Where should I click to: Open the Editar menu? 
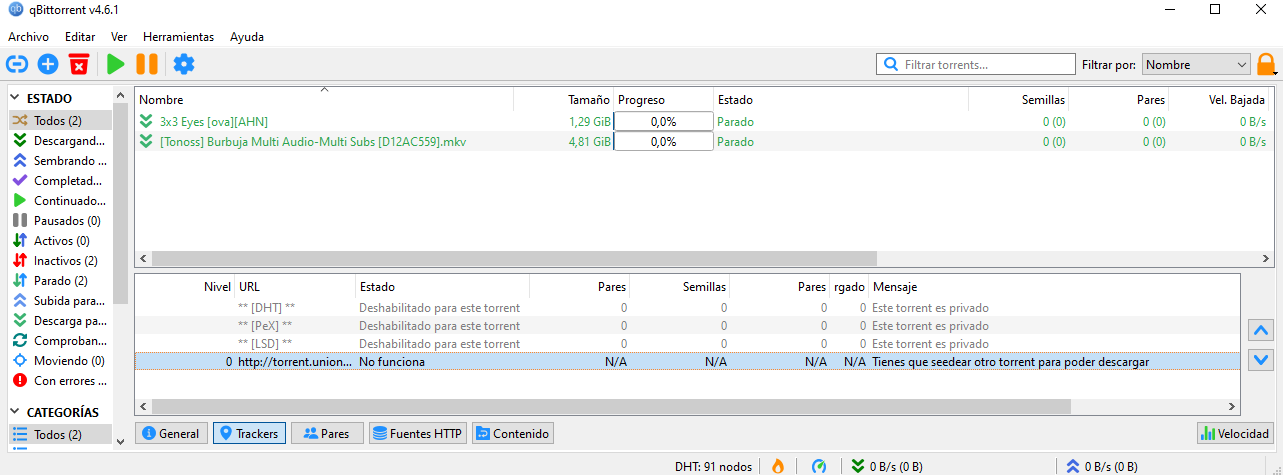(x=80, y=37)
